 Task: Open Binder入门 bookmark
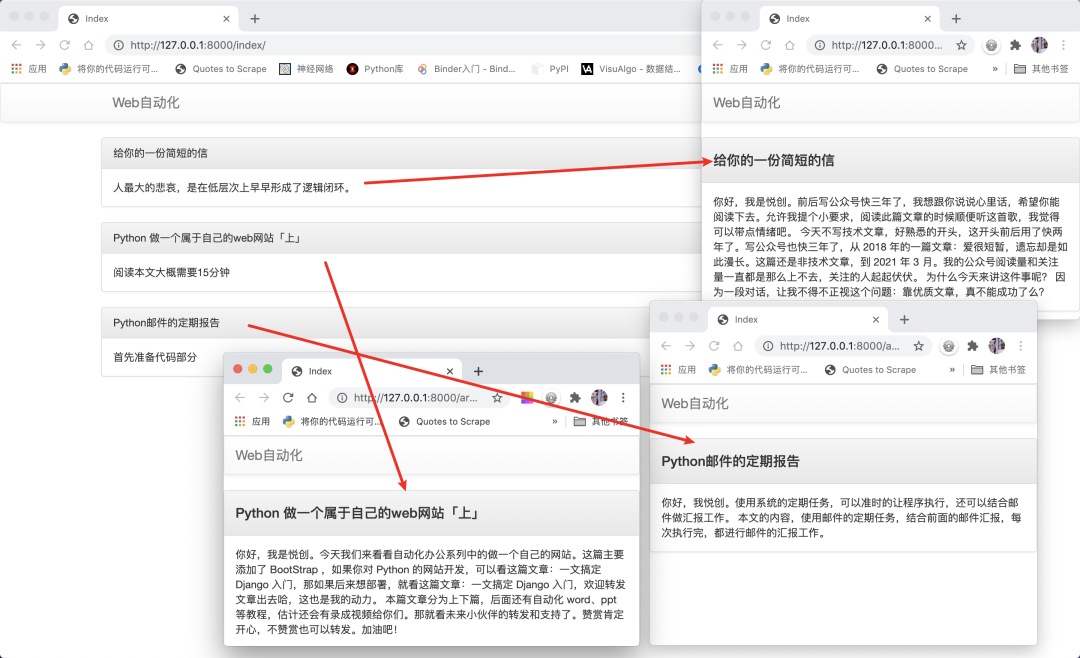tap(467, 69)
